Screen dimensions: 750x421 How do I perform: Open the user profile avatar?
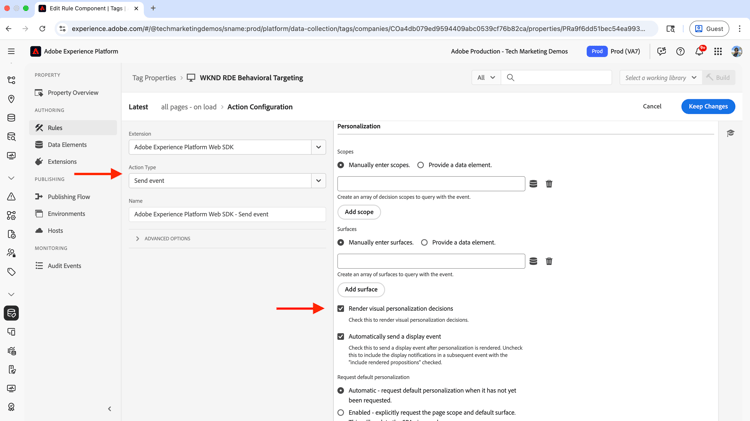737,51
